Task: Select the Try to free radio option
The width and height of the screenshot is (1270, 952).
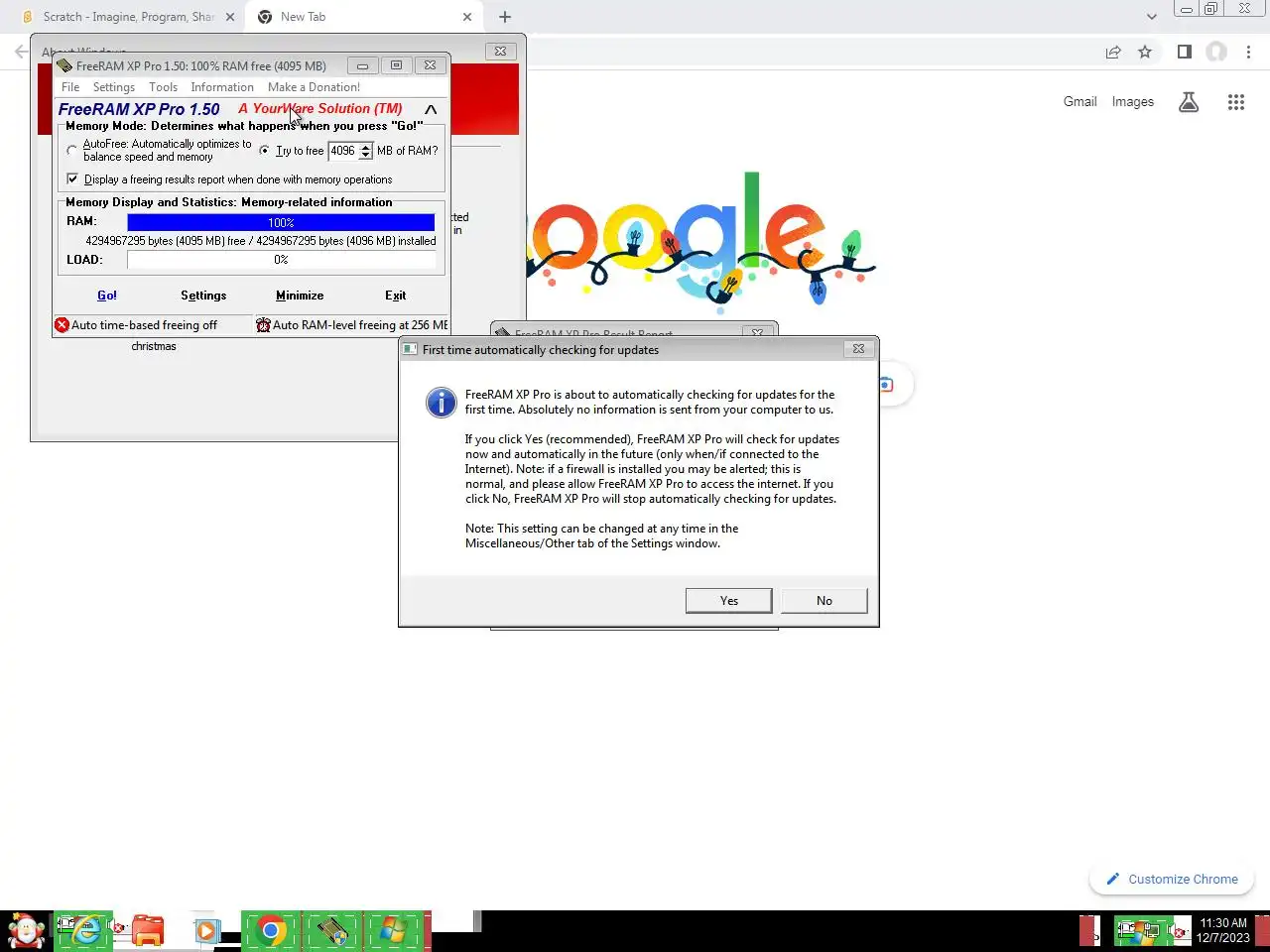Action: pos(264,151)
